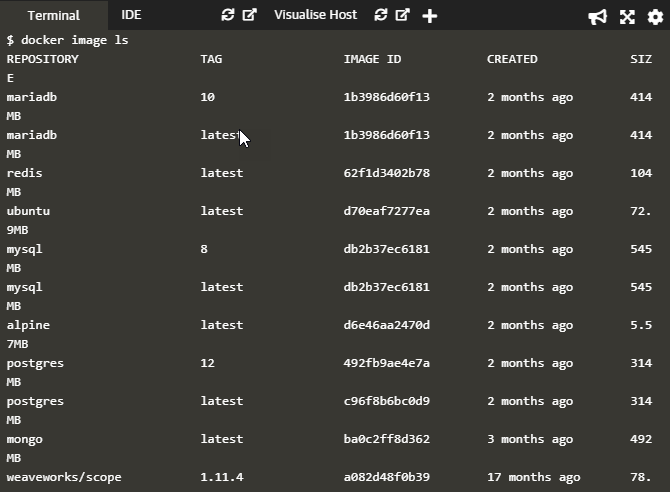Click the REPOSITORY column header

click(x=42, y=59)
